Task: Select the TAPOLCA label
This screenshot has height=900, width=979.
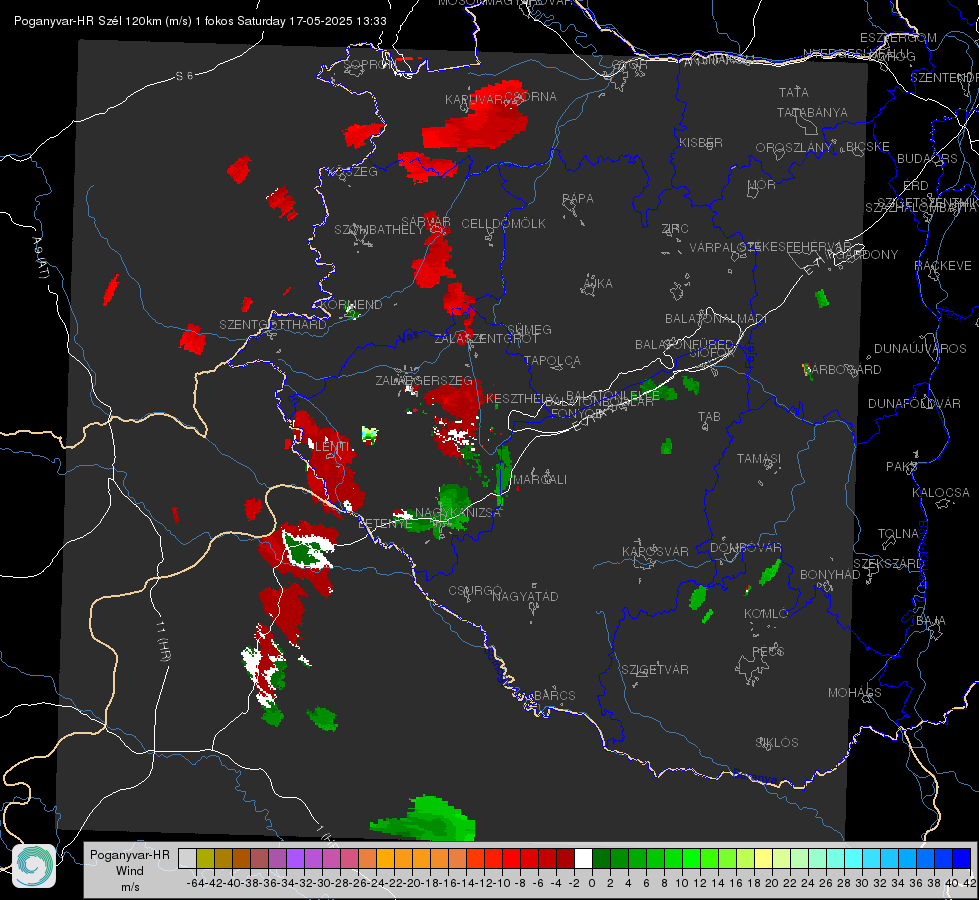Action: coord(552,361)
